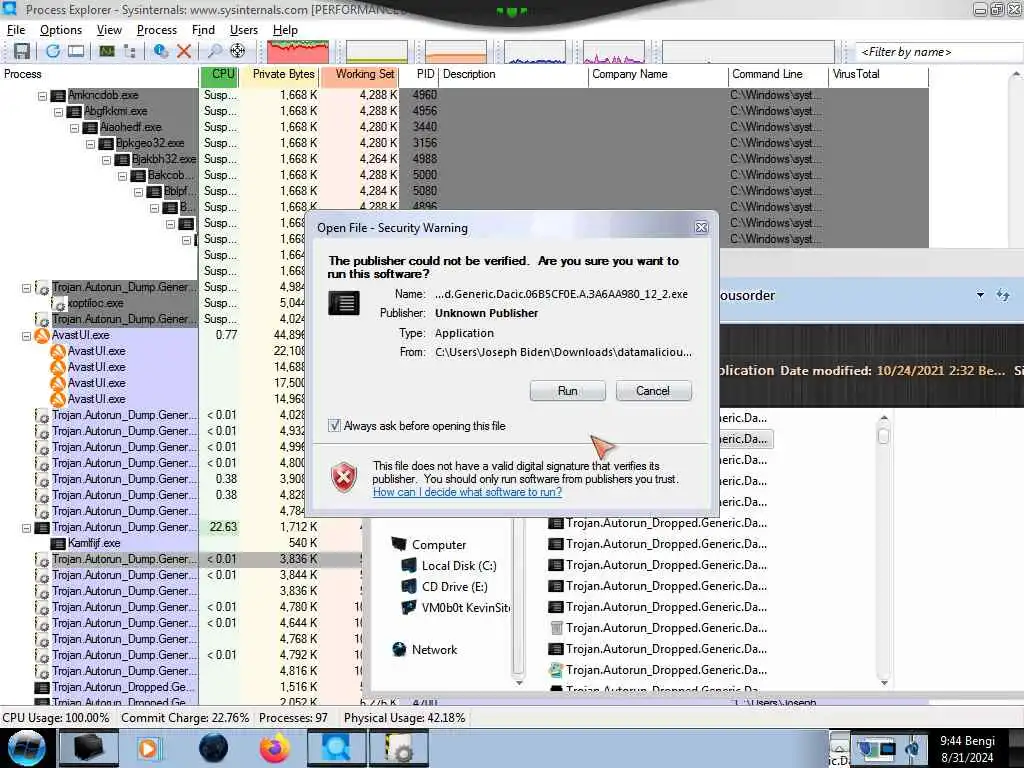Click the Explorer file list scroll up arrow
The height and width of the screenshot is (768, 1024).
point(884,418)
